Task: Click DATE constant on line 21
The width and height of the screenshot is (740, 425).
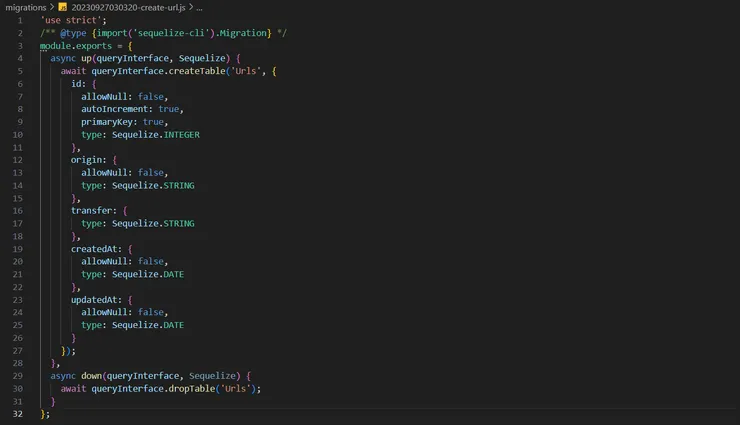Action: (174, 275)
